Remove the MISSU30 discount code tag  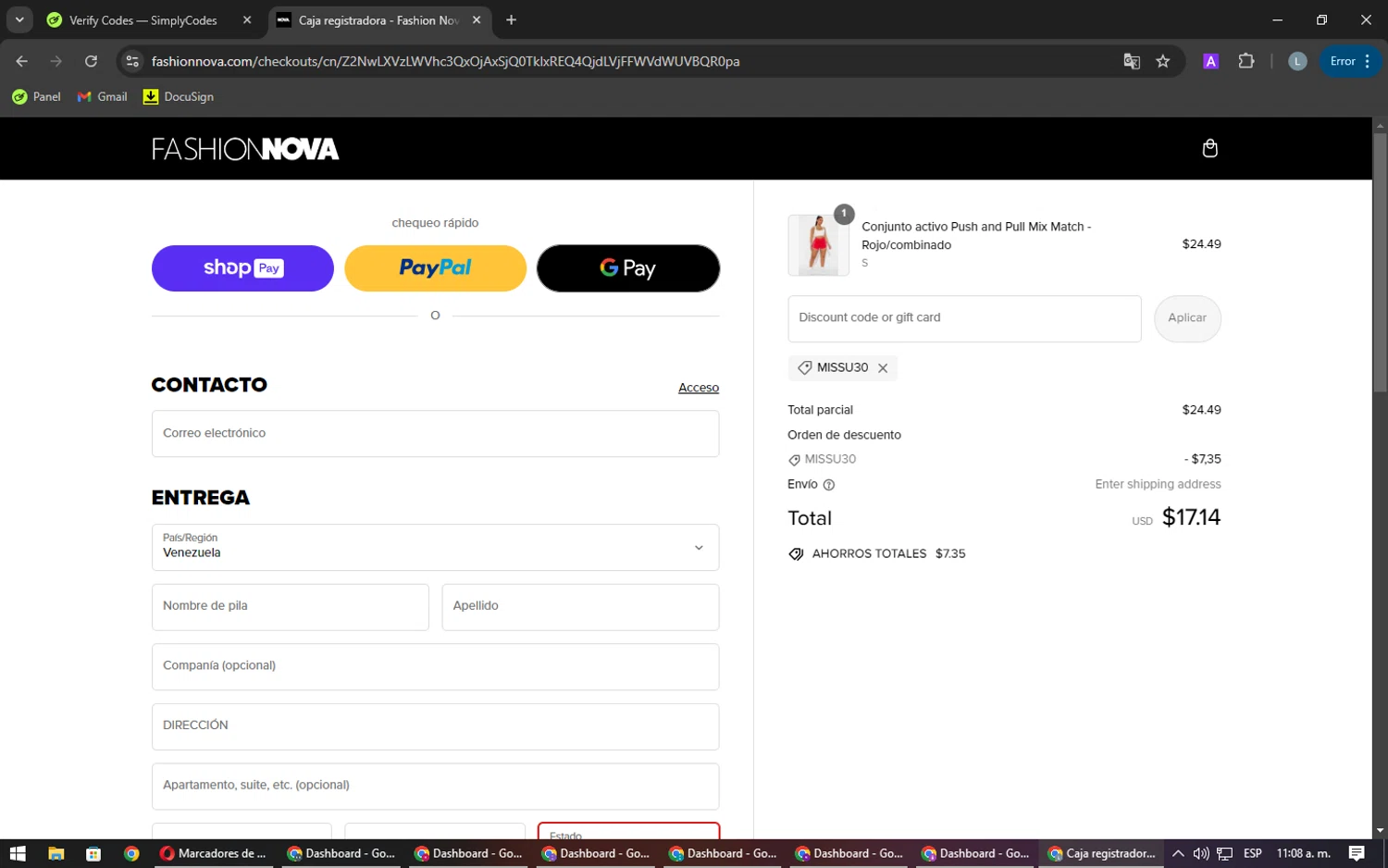(x=883, y=368)
